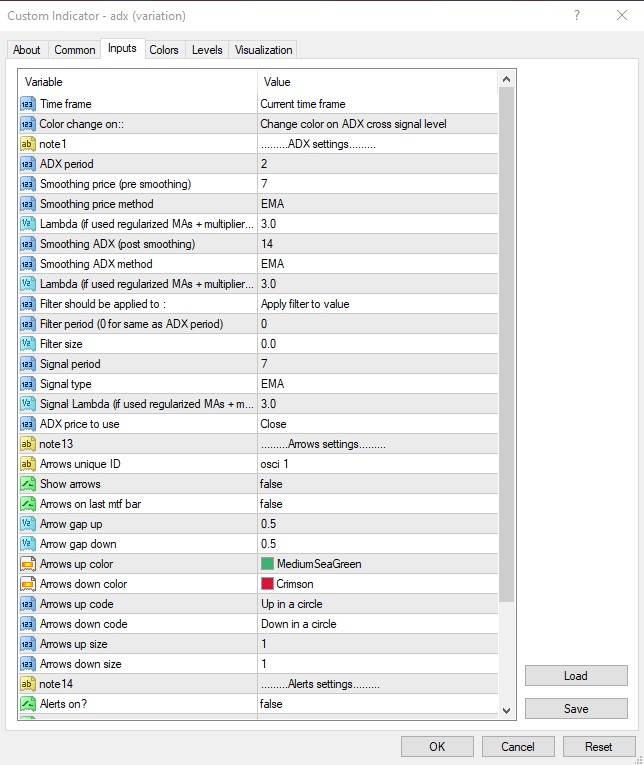
Task: Click the OK button
Action: tap(437, 746)
